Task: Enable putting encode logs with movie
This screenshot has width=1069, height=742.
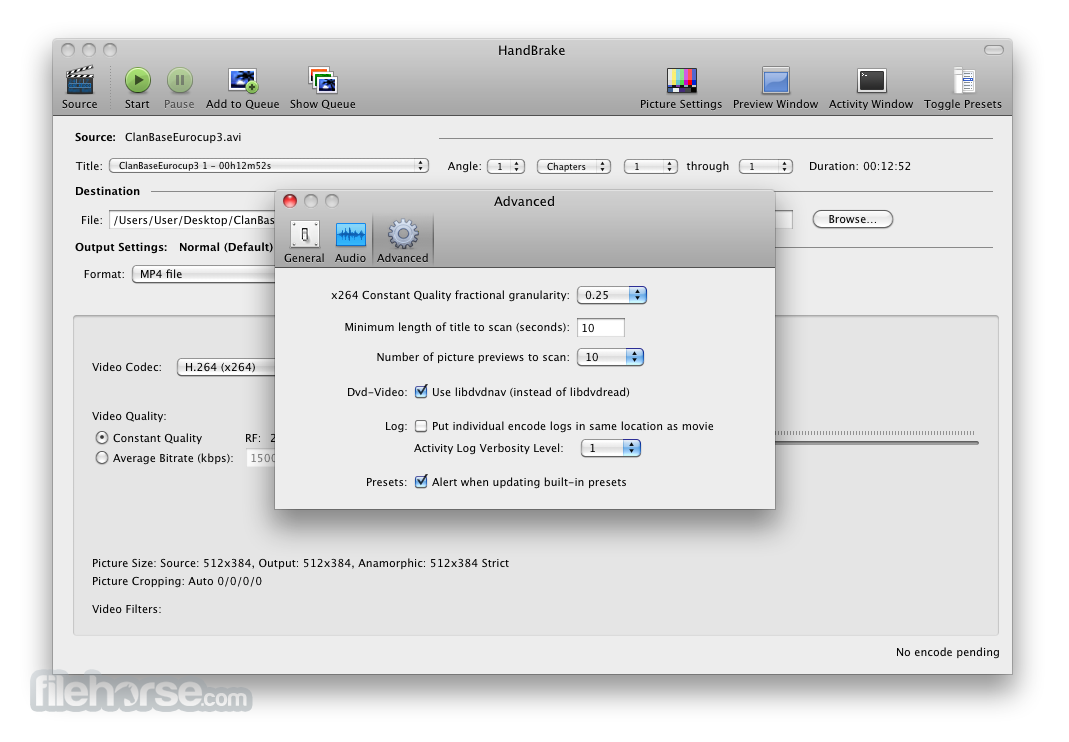Action: pyautogui.click(x=421, y=426)
